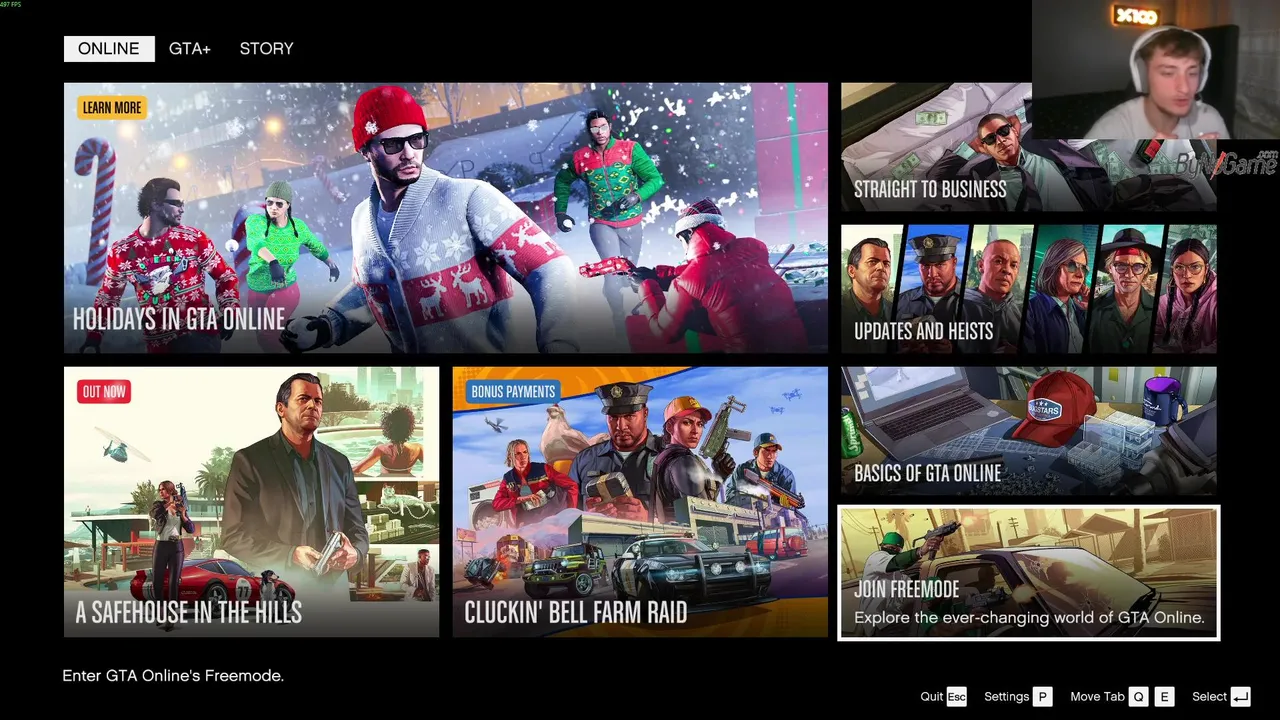Click the E key icon to move tab
Viewport: 1280px width, 720px height.
1164,697
